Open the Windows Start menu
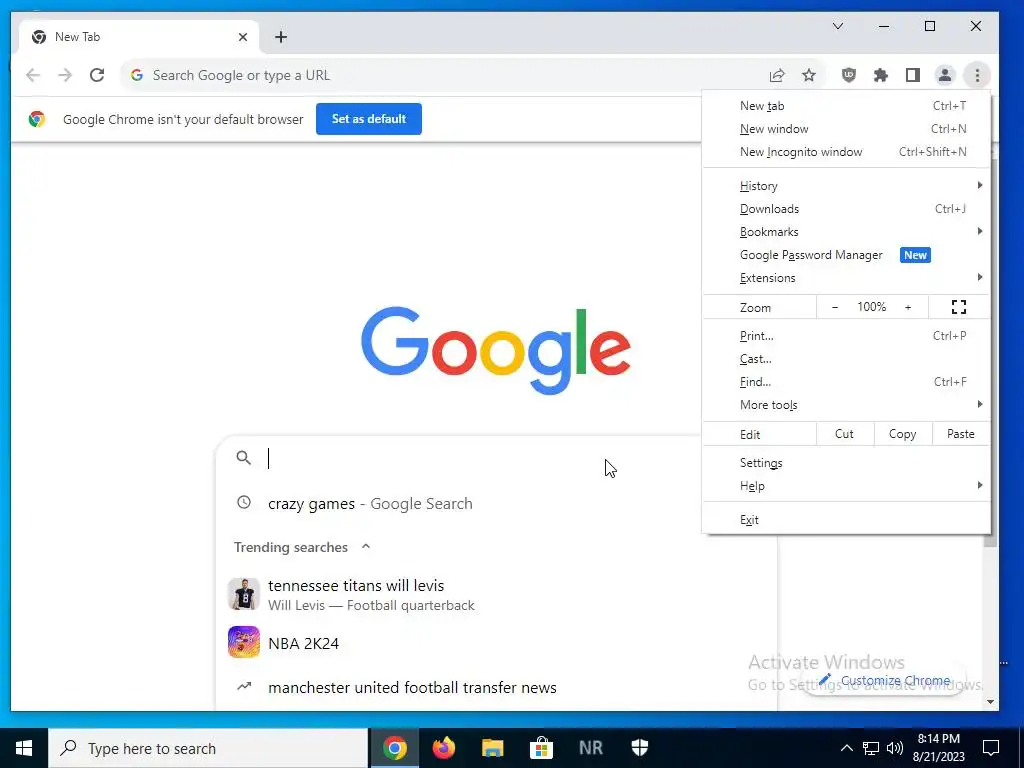 click(24, 748)
